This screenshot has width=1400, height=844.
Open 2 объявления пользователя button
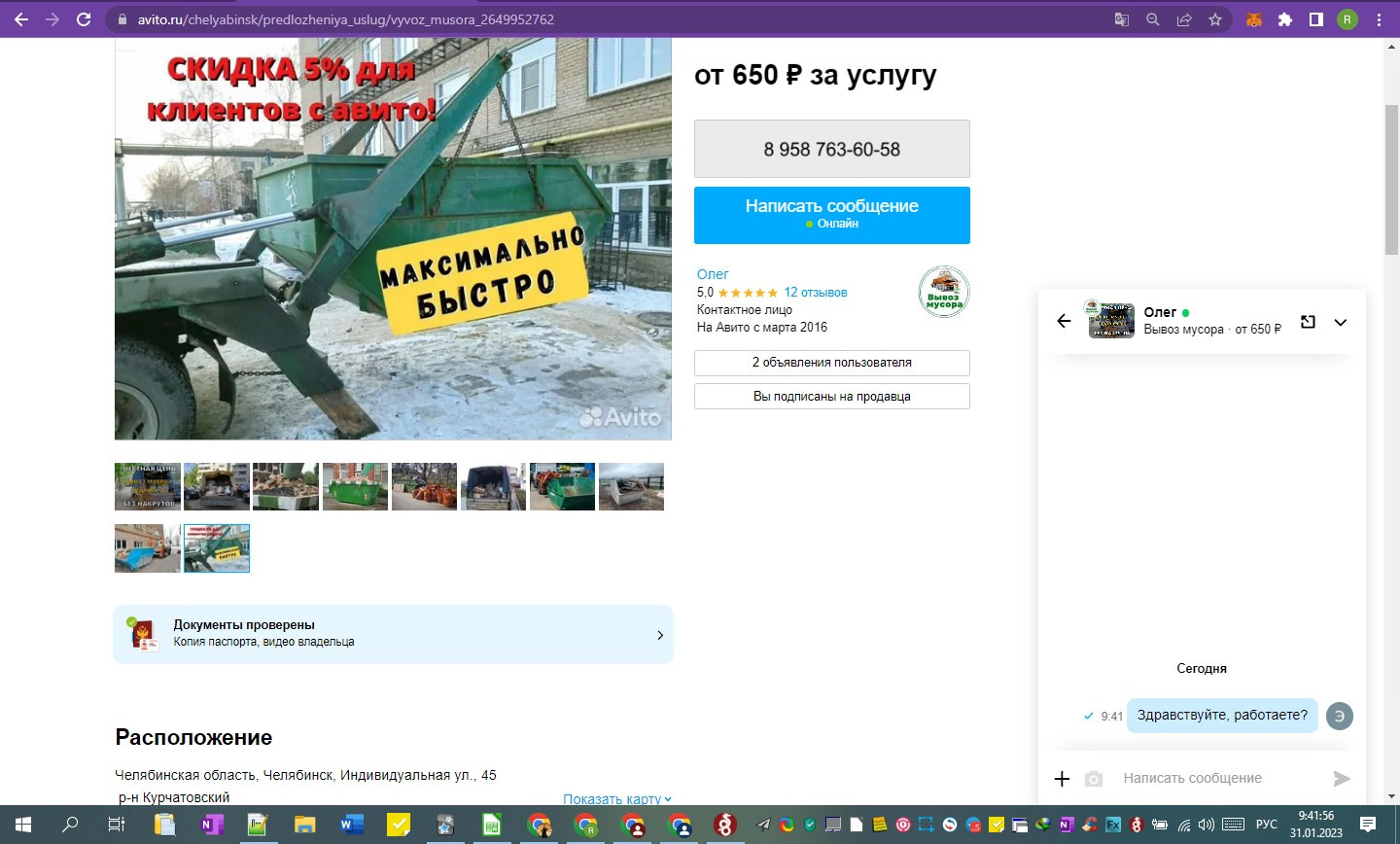[x=832, y=363]
